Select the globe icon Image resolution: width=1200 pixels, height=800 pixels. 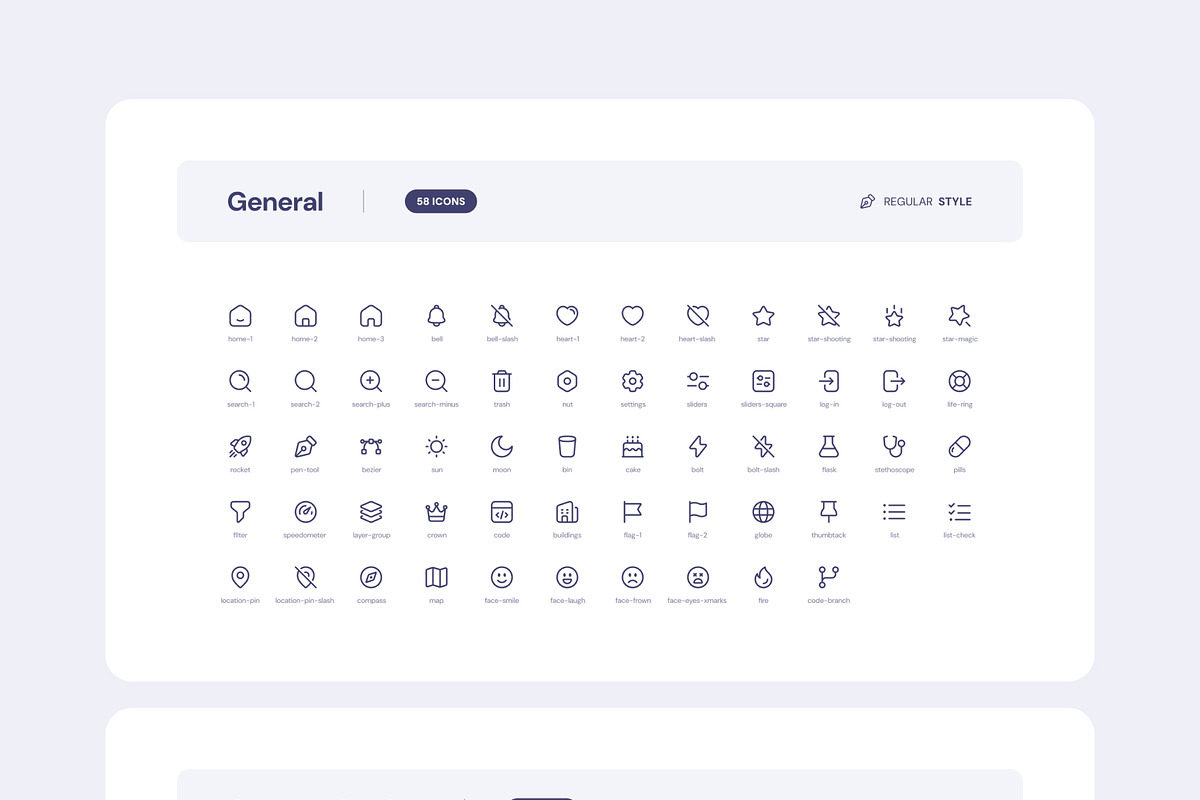(763, 512)
